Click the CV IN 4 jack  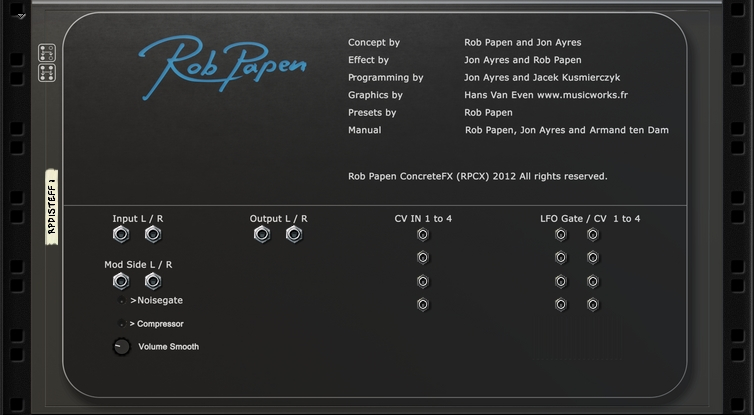click(423, 304)
